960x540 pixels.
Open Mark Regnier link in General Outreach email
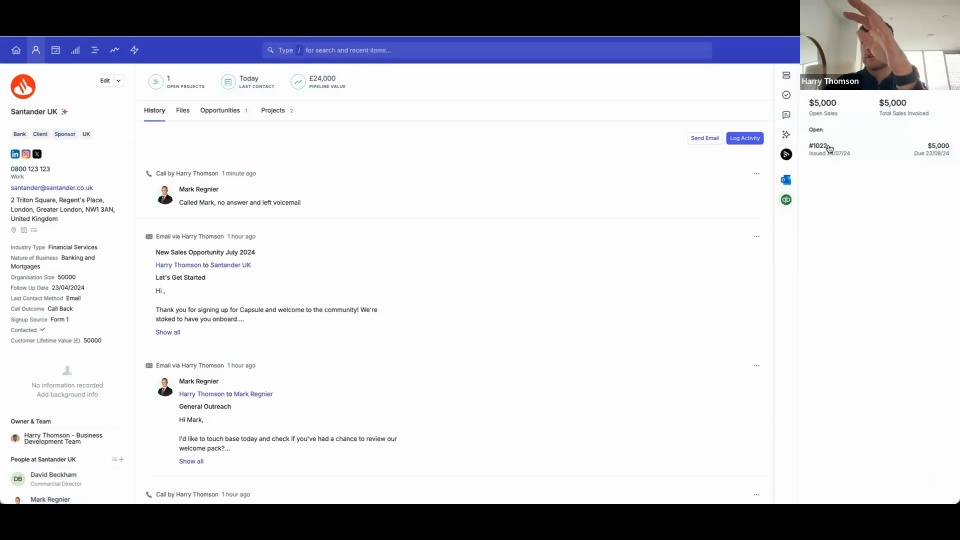[253, 394]
